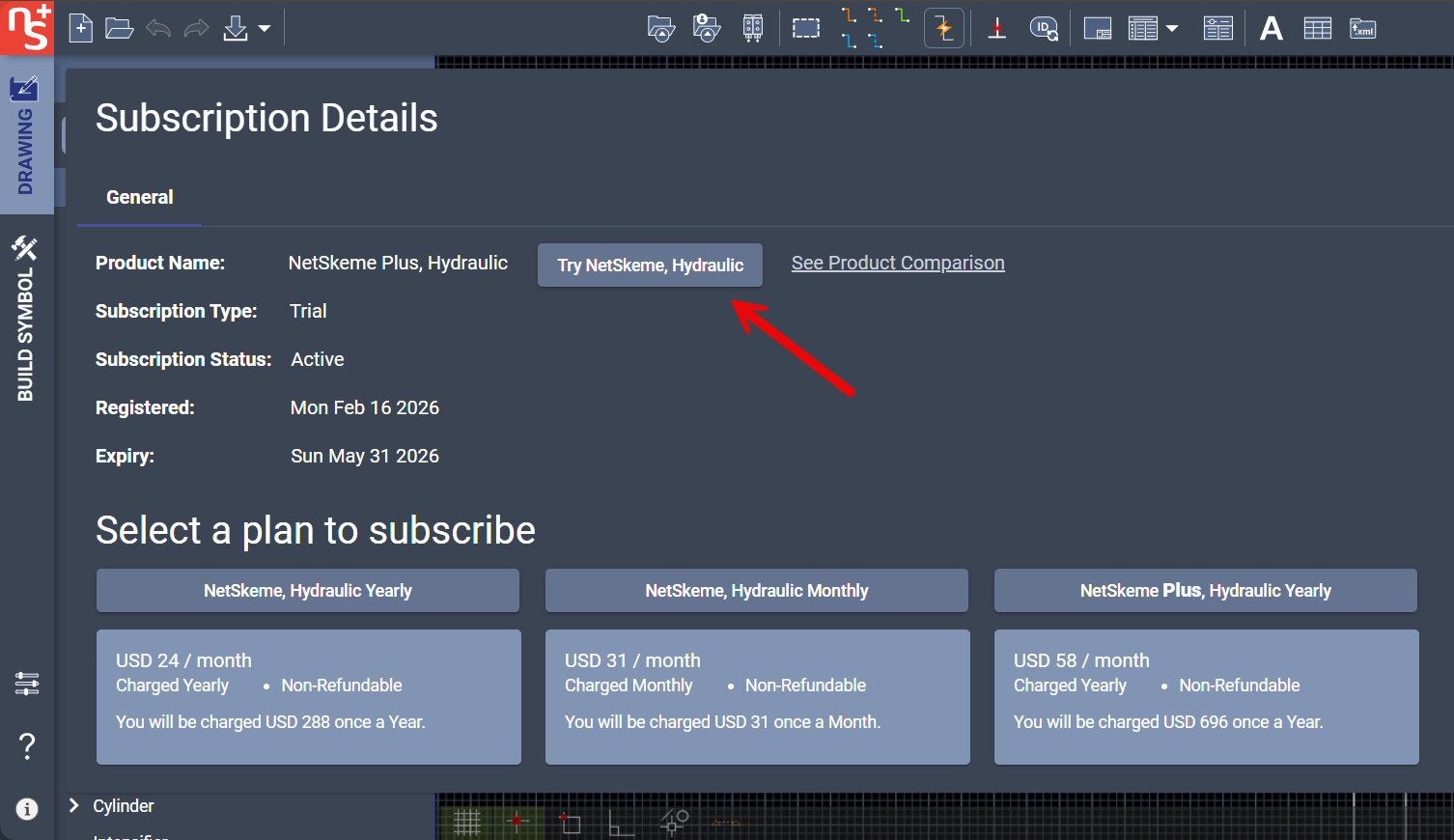Choose NetSkeme, Hydraulic Monthly plan
Viewport: 1454px width, 840px height.
(x=757, y=590)
